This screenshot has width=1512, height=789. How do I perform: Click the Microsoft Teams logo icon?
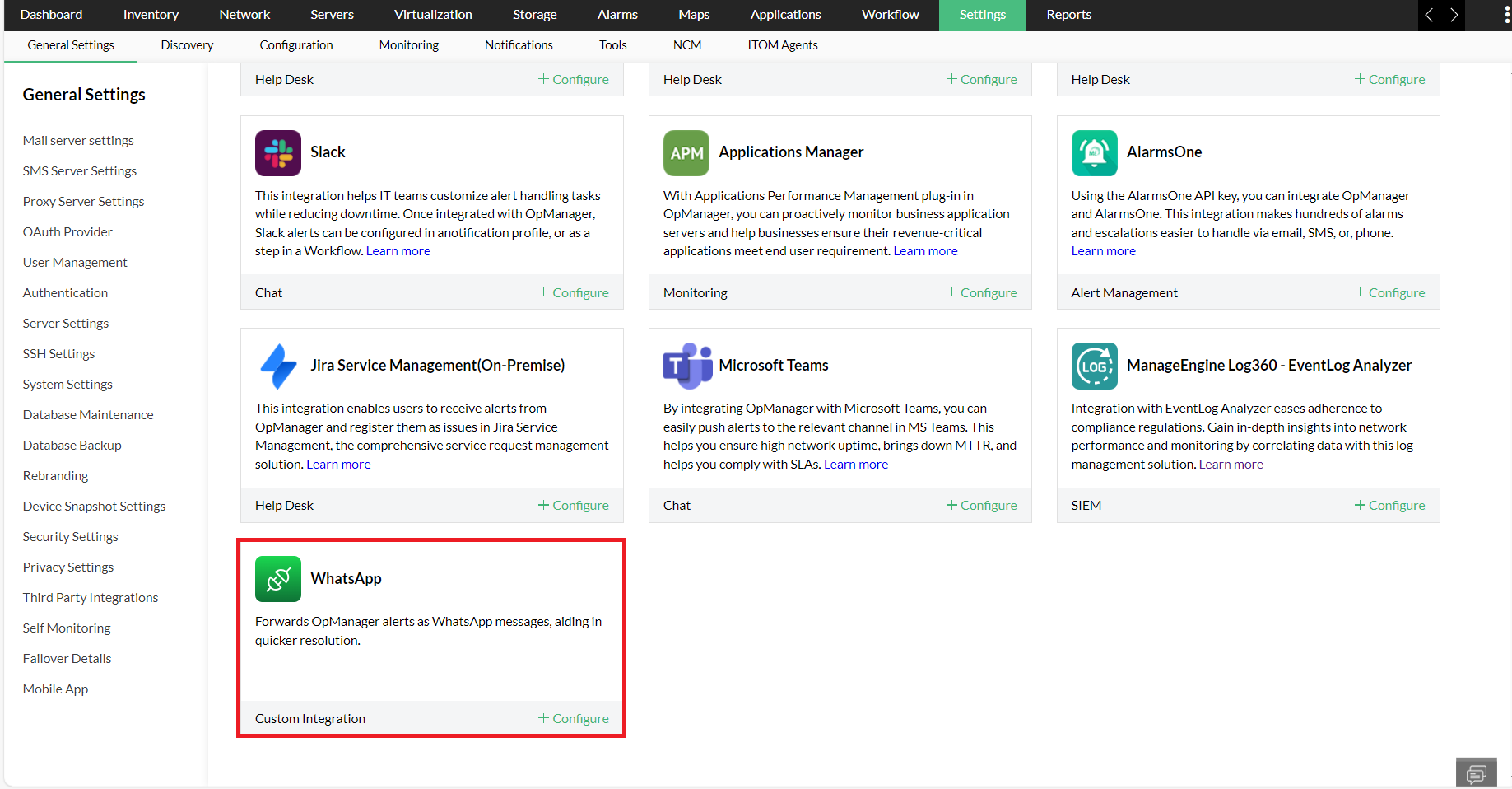[x=686, y=366]
